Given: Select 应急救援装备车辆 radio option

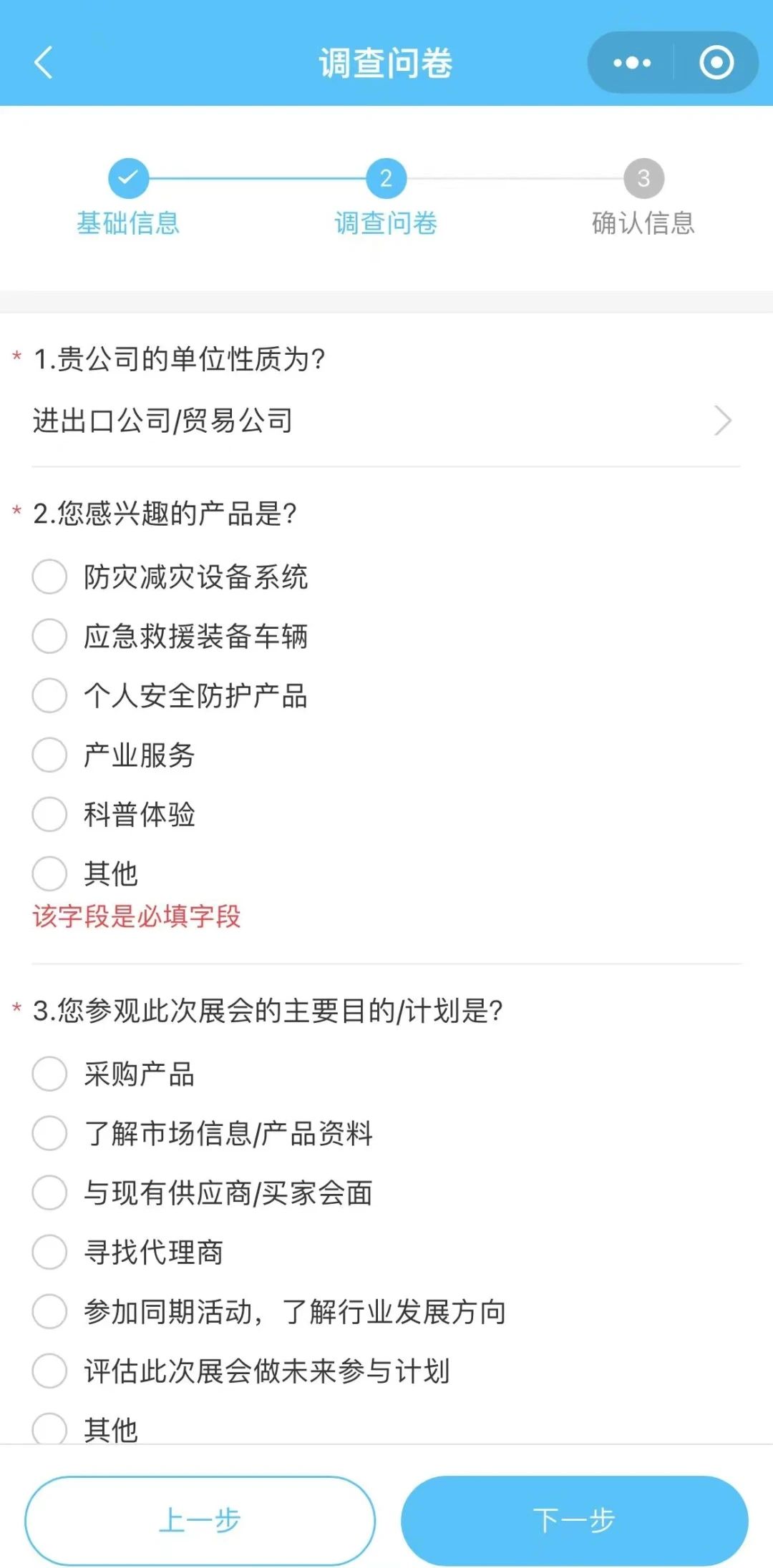Looking at the screenshot, I should click(49, 636).
